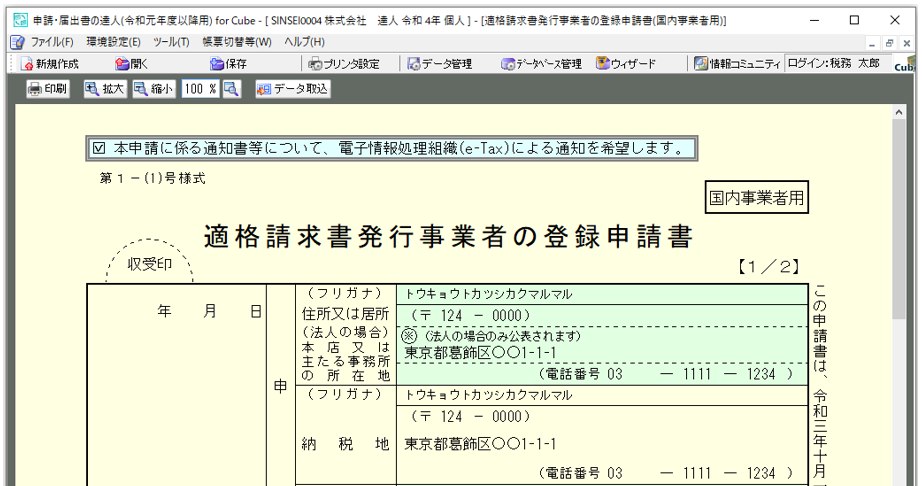Screen dimensions: 922x486
Task: Open データ管理 data management
Action: 440,64
